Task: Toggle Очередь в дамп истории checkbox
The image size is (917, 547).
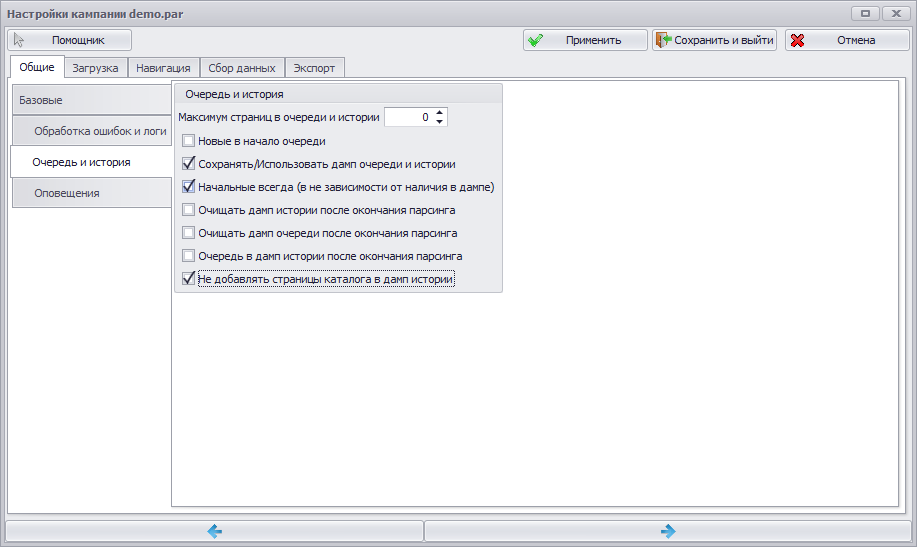Action: [x=188, y=256]
